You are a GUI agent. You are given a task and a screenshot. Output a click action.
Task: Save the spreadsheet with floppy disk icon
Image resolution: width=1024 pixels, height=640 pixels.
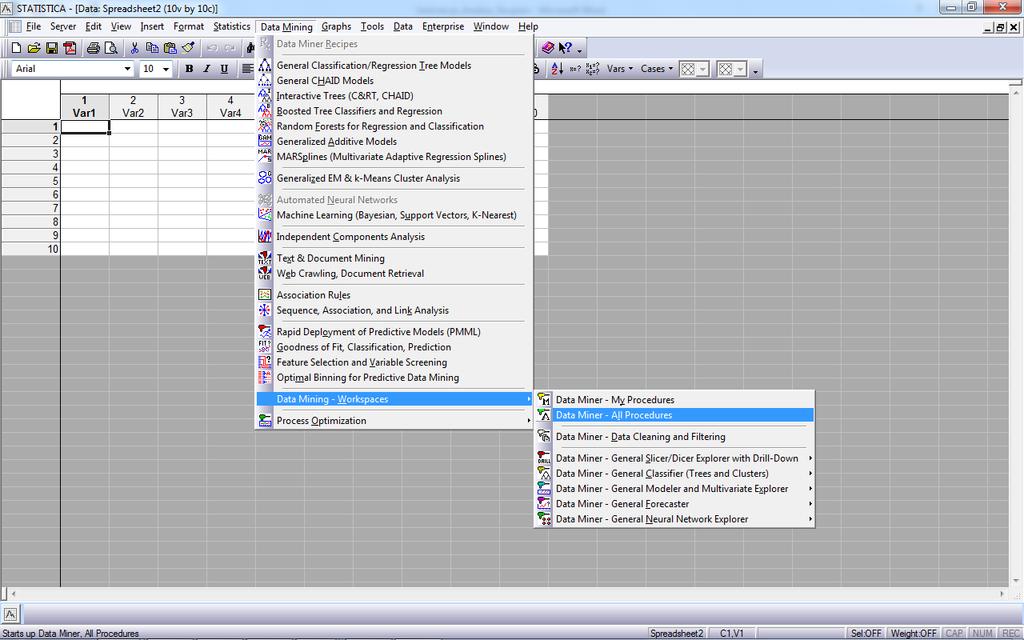pyautogui.click(x=52, y=48)
